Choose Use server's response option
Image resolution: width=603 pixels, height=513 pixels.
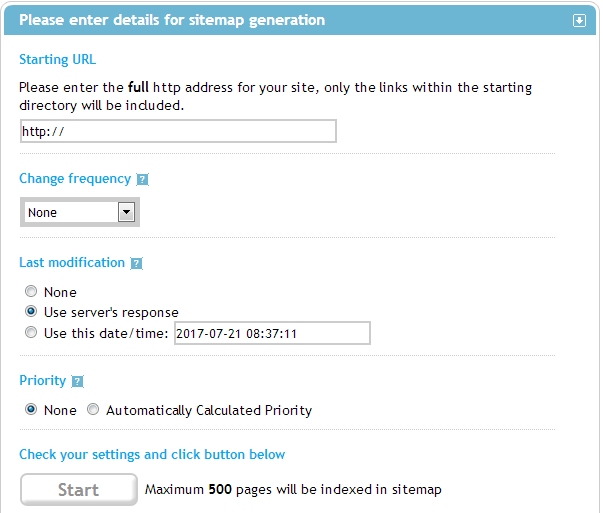(32, 312)
